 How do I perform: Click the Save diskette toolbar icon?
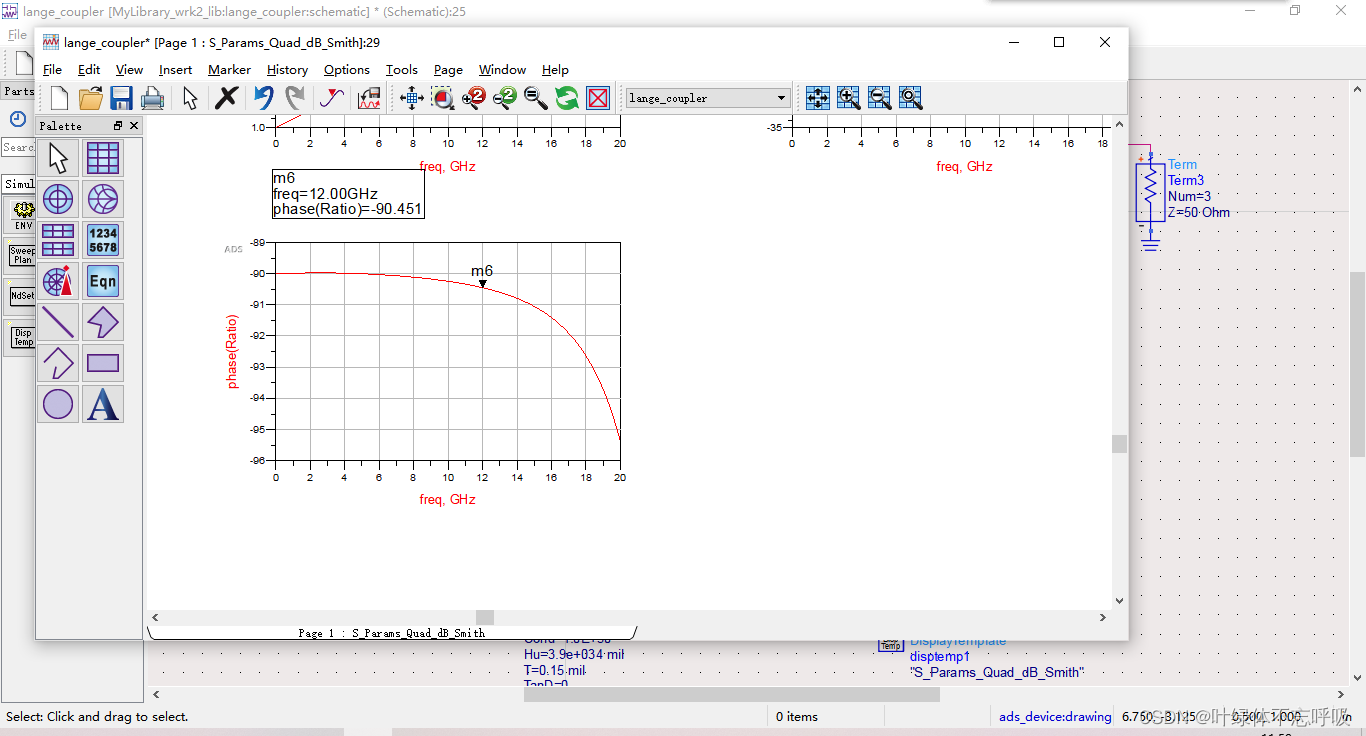121,98
